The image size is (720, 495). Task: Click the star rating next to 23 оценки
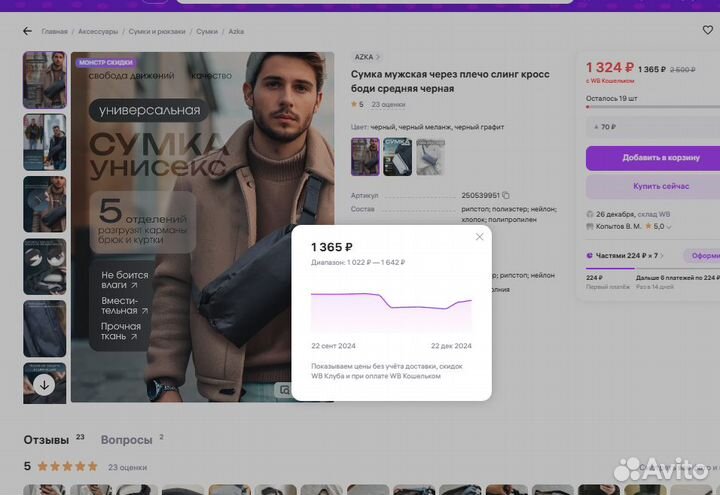coord(356,104)
